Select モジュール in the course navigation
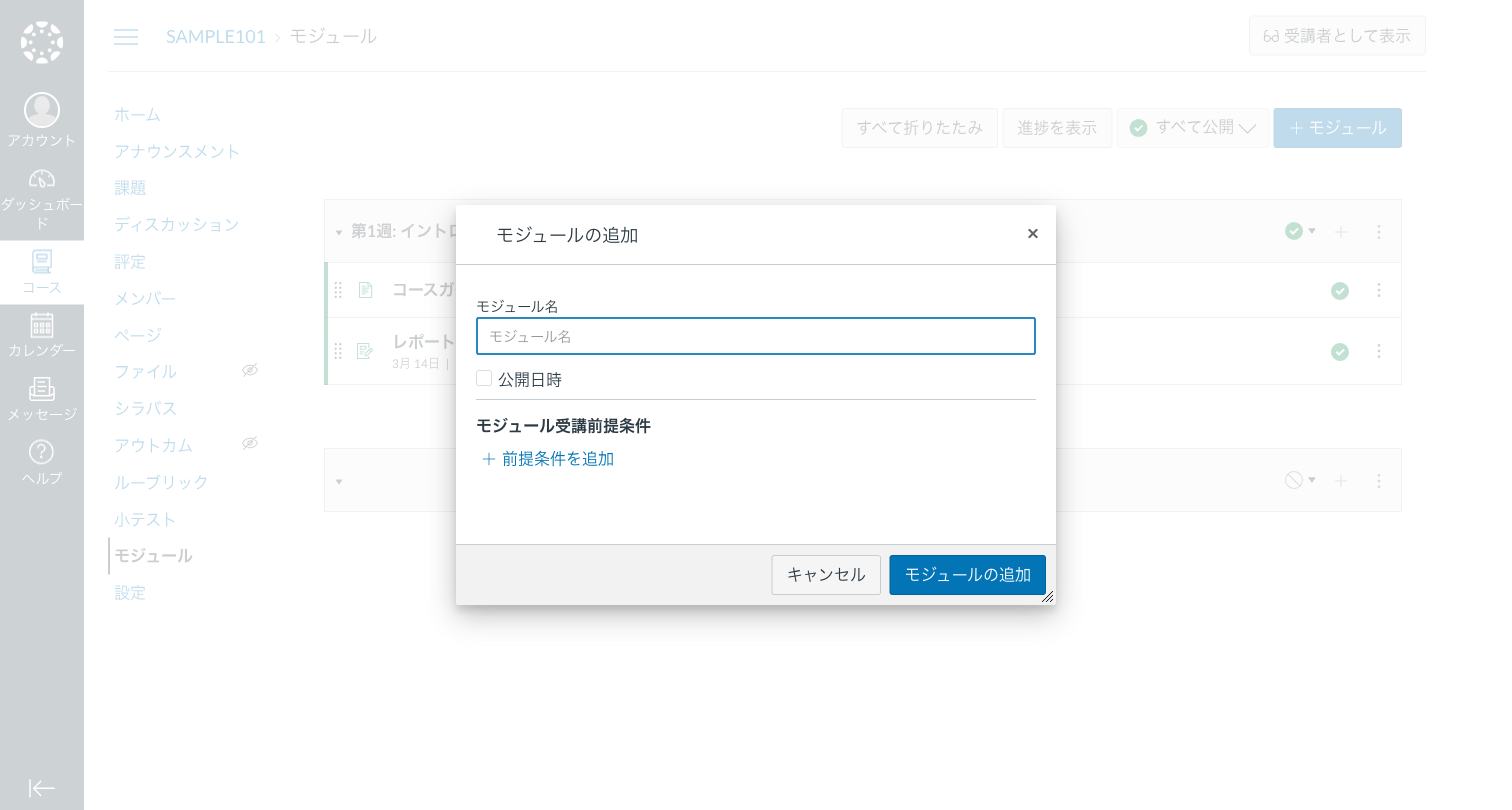This screenshot has height=810, width=1512. pos(152,555)
